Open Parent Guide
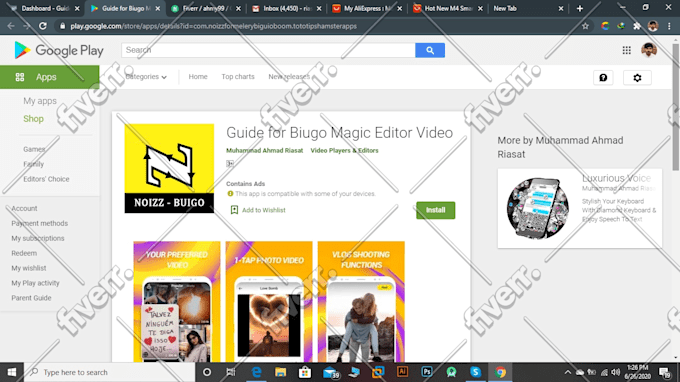Viewport: 680px width, 382px height. [x=31, y=298]
